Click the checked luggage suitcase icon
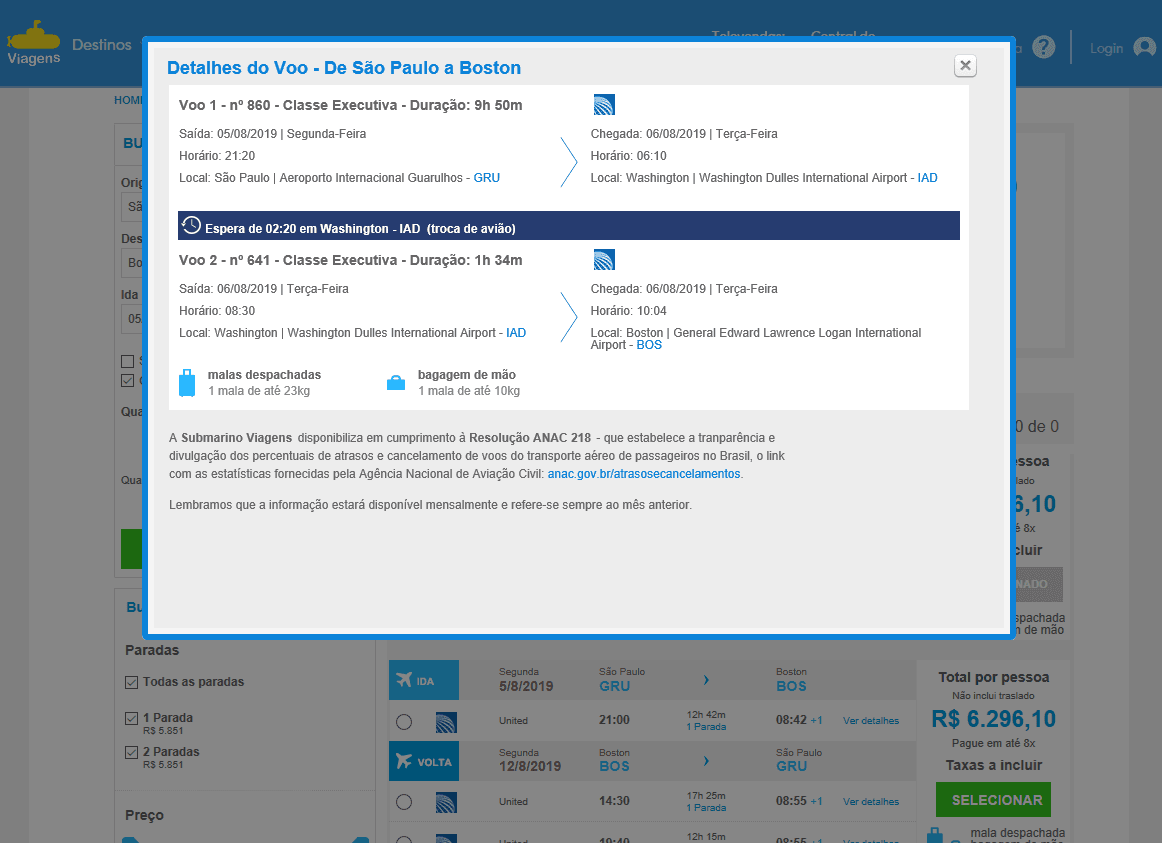This screenshot has height=843, width=1162. [187, 383]
